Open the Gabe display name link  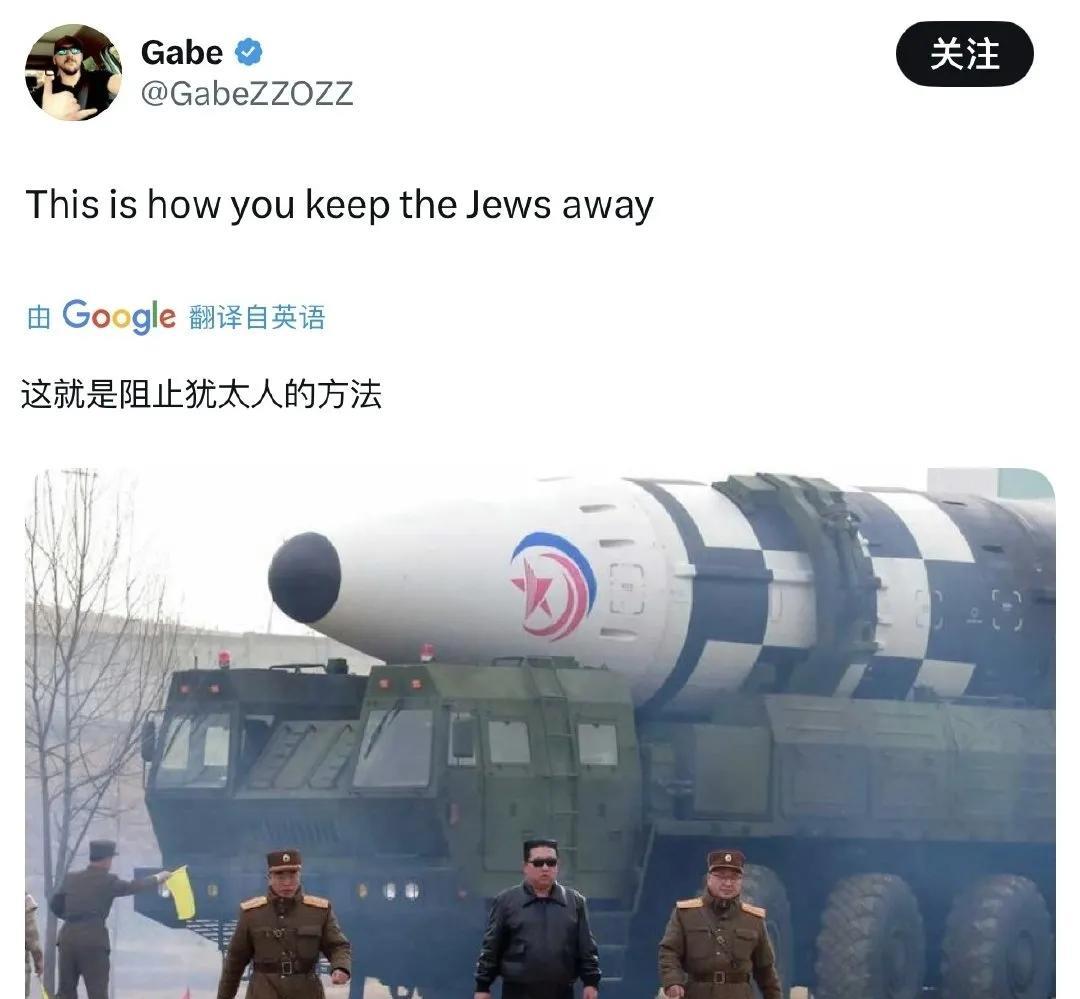coord(182,52)
